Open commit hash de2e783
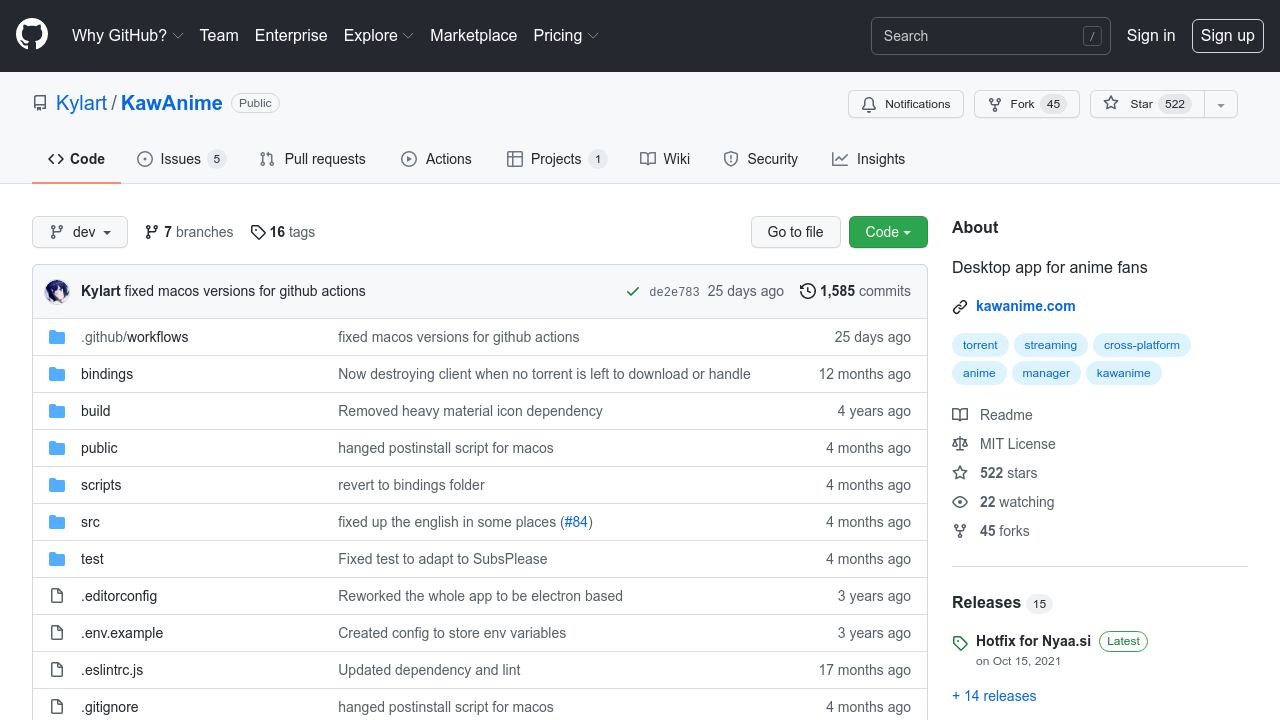 674,292
